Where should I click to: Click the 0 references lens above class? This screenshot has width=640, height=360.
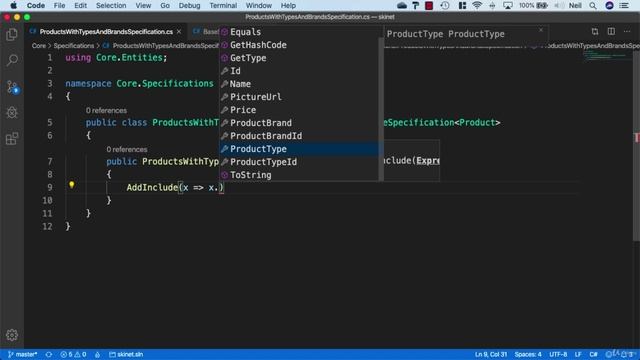point(106,111)
